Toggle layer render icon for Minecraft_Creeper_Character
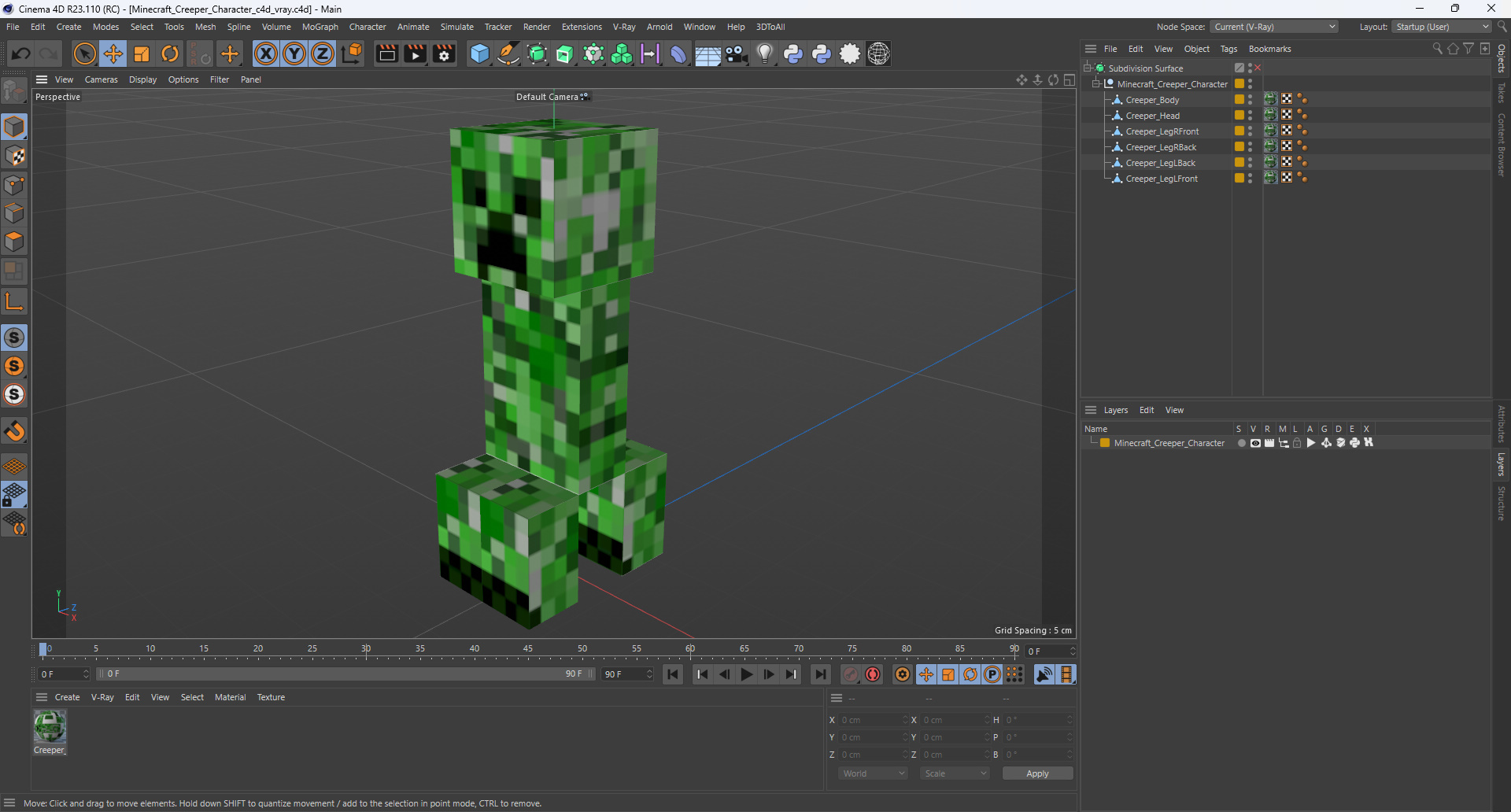Screen dimensions: 1511x812 [x=1269, y=443]
